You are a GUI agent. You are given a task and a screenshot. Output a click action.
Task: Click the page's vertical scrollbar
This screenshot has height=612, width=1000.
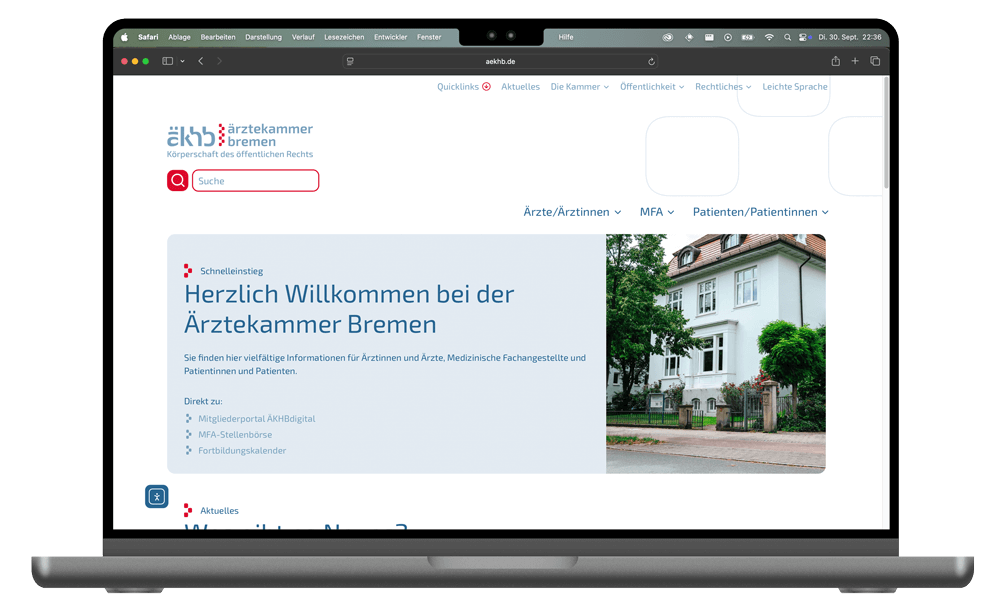(x=886, y=134)
